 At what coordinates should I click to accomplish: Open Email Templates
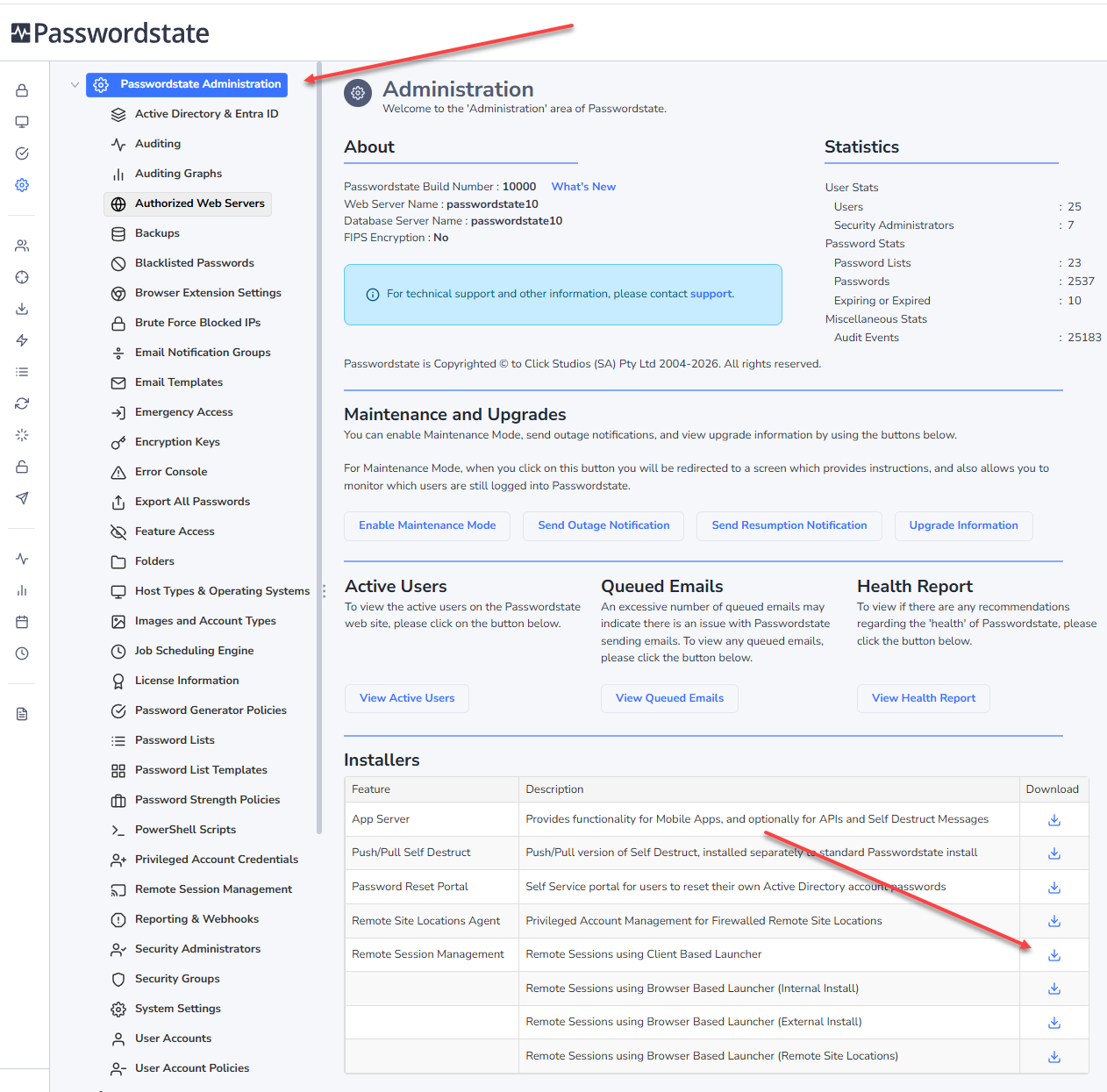tap(168, 382)
